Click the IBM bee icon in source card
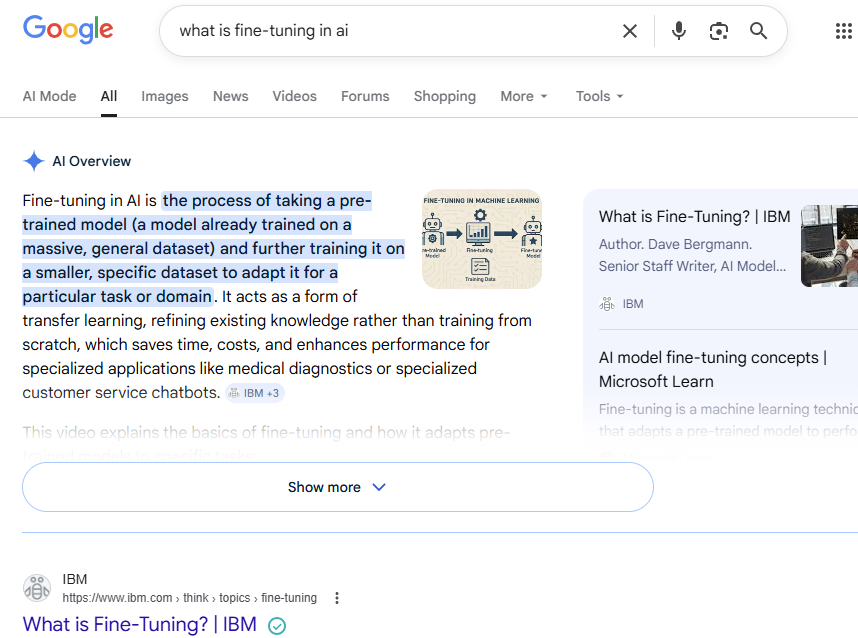The height and width of the screenshot is (638, 858). 607,304
